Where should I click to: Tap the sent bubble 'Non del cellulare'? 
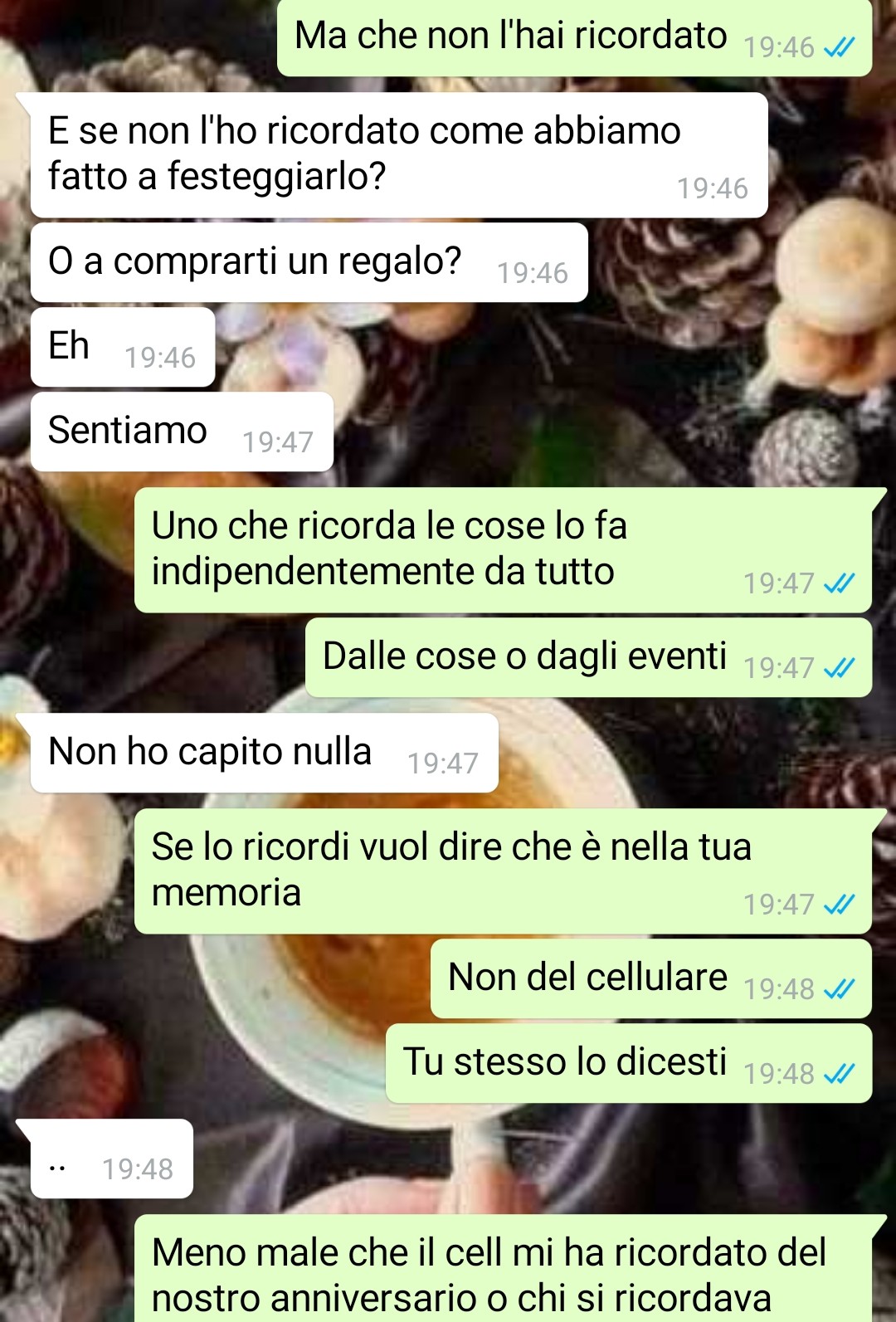tap(651, 978)
